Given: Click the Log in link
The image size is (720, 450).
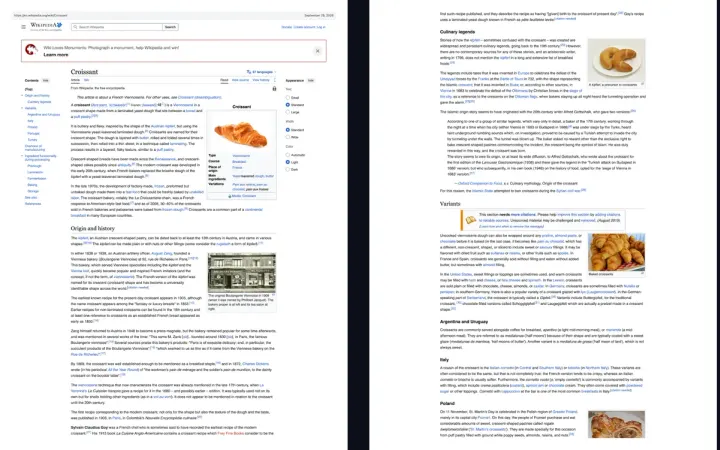Looking at the screenshot, I should tap(321, 27).
